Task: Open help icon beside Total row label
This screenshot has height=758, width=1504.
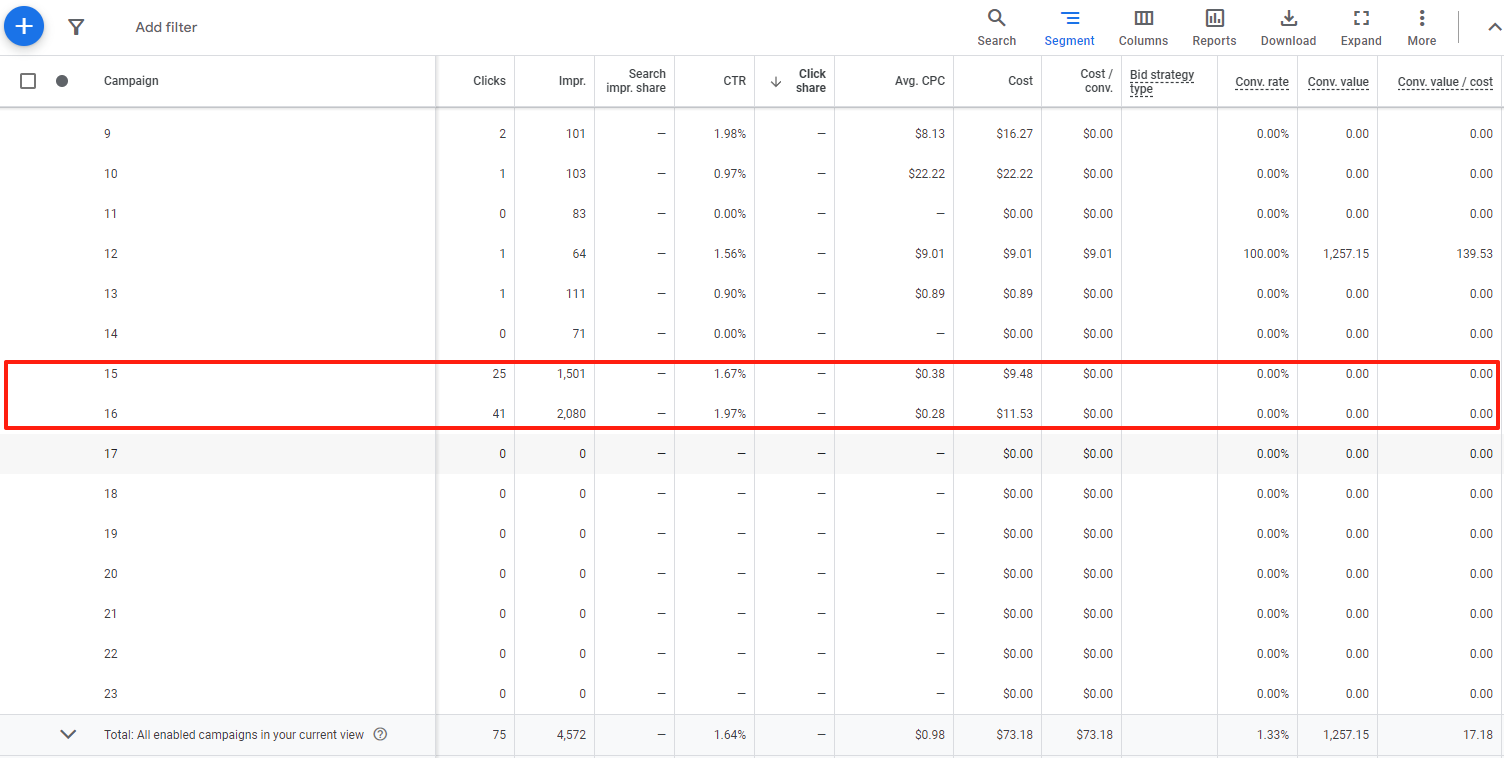Action: (x=380, y=734)
